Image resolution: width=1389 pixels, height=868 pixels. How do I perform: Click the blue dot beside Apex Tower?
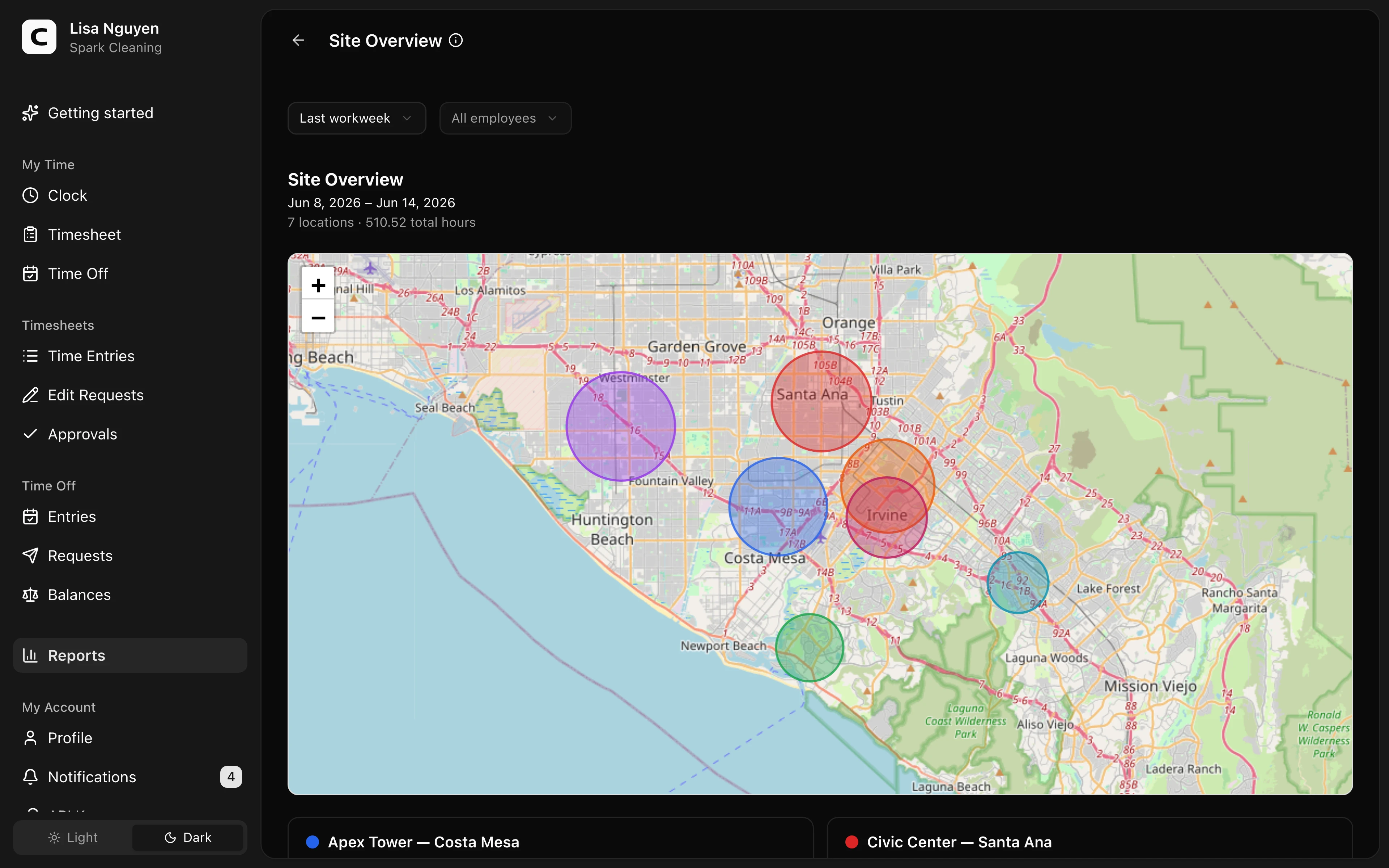coord(312,842)
